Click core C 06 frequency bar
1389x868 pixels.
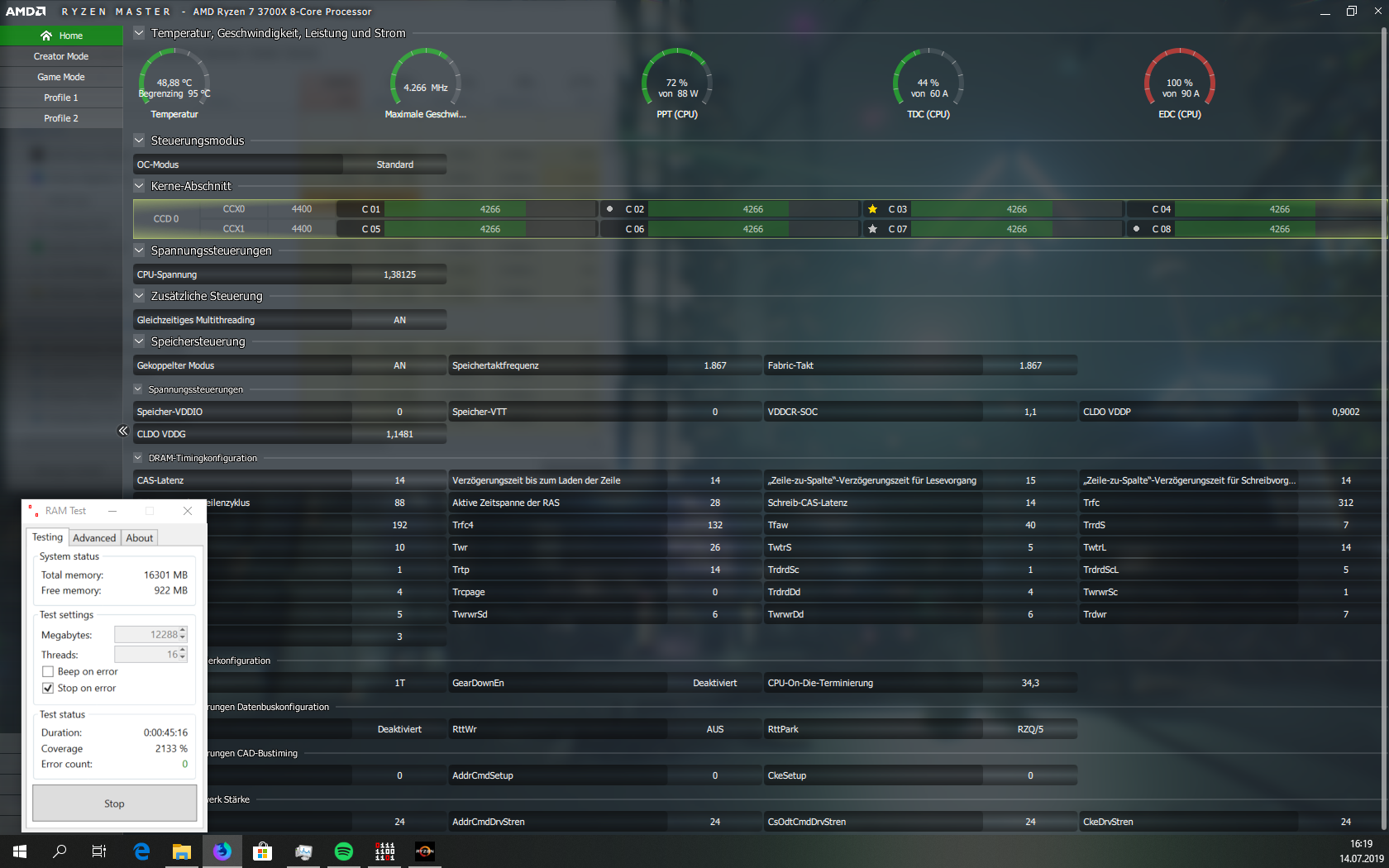pyautogui.click(x=753, y=229)
